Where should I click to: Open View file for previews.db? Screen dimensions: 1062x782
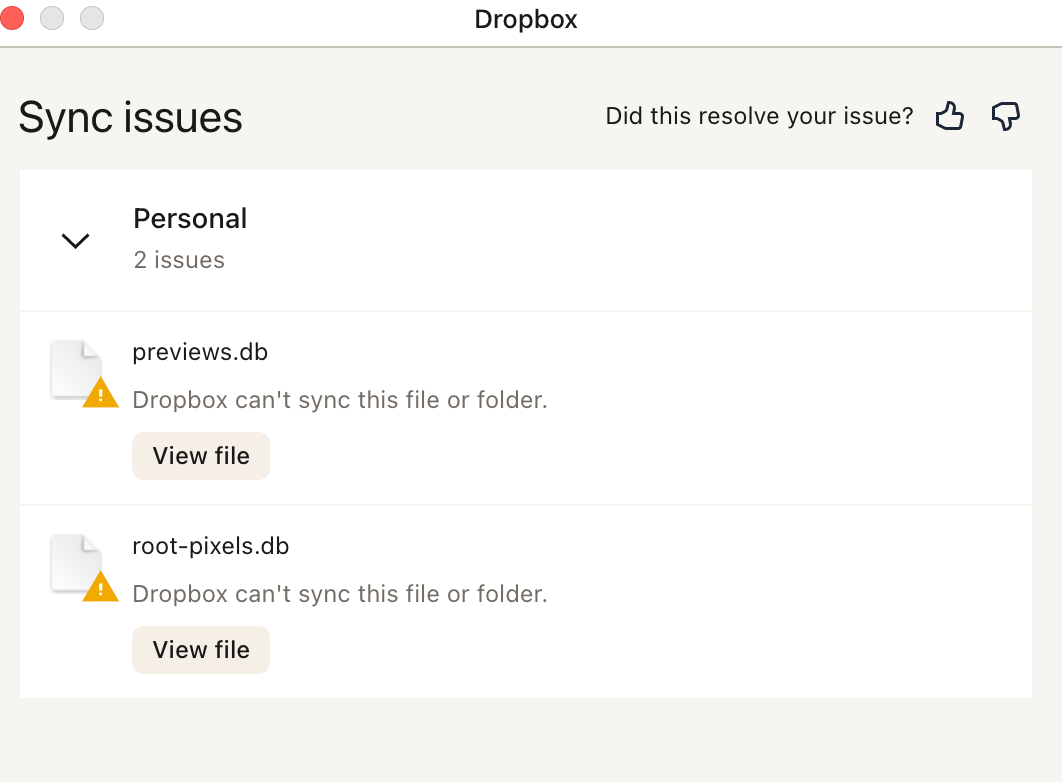tap(201, 456)
